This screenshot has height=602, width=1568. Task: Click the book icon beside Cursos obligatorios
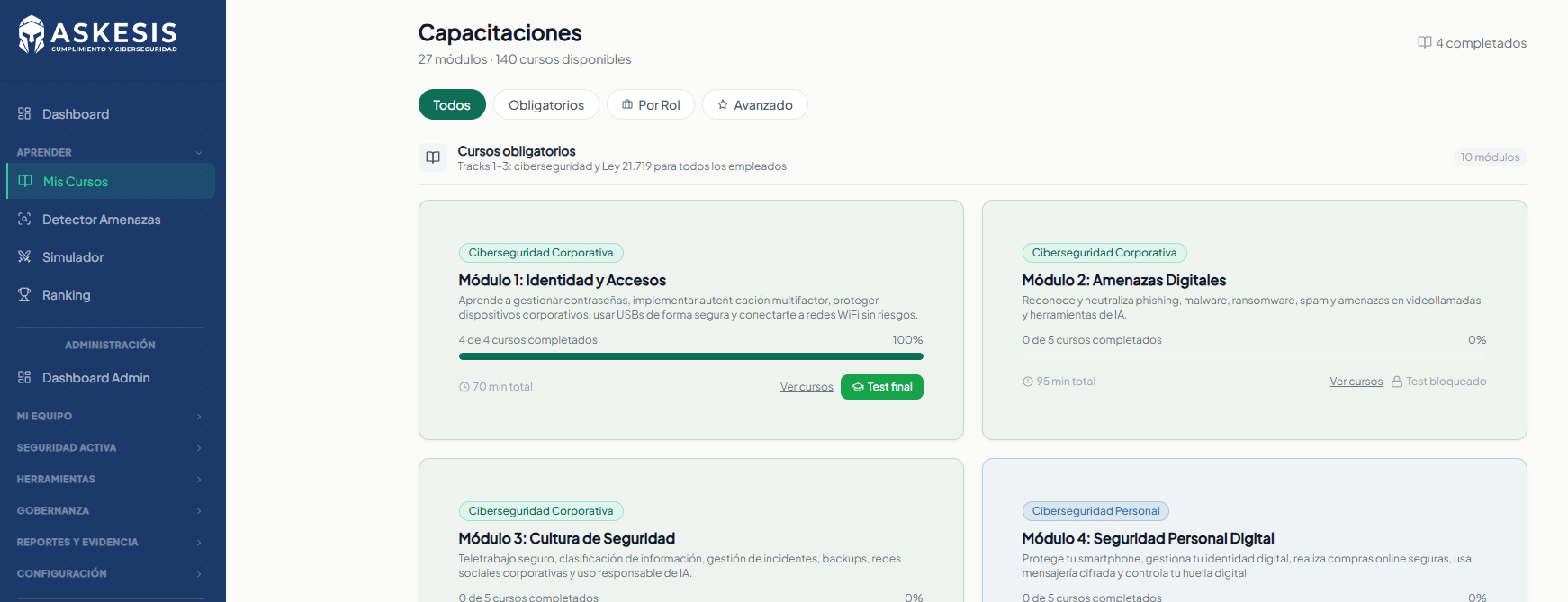coord(433,157)
